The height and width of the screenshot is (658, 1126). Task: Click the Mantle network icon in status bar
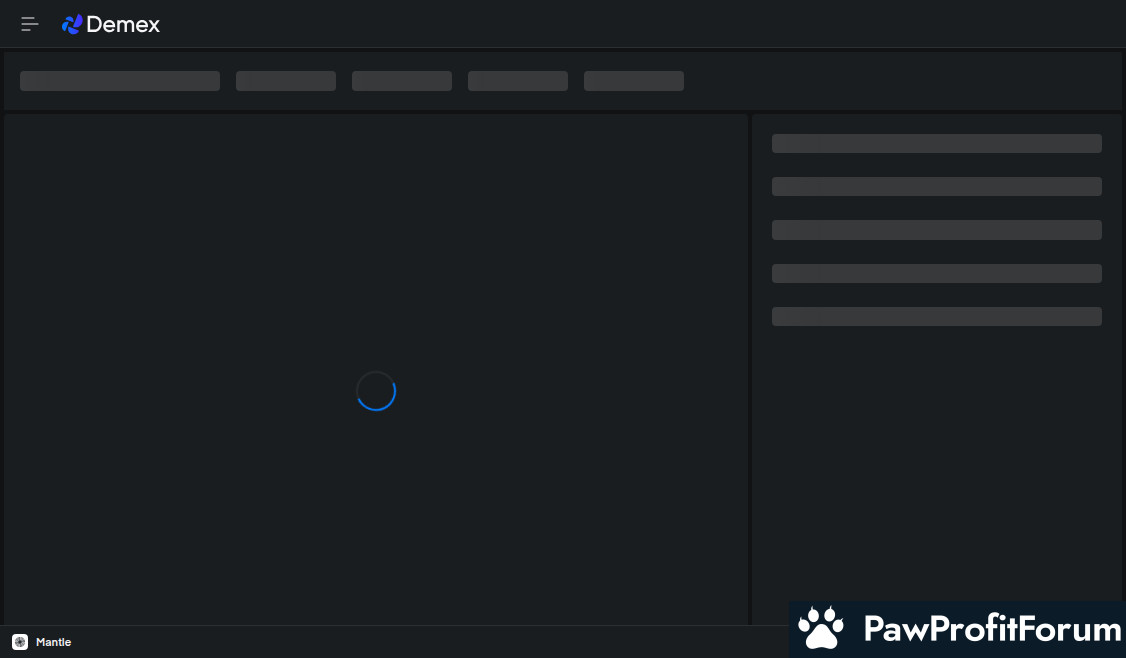coord(20,642)
